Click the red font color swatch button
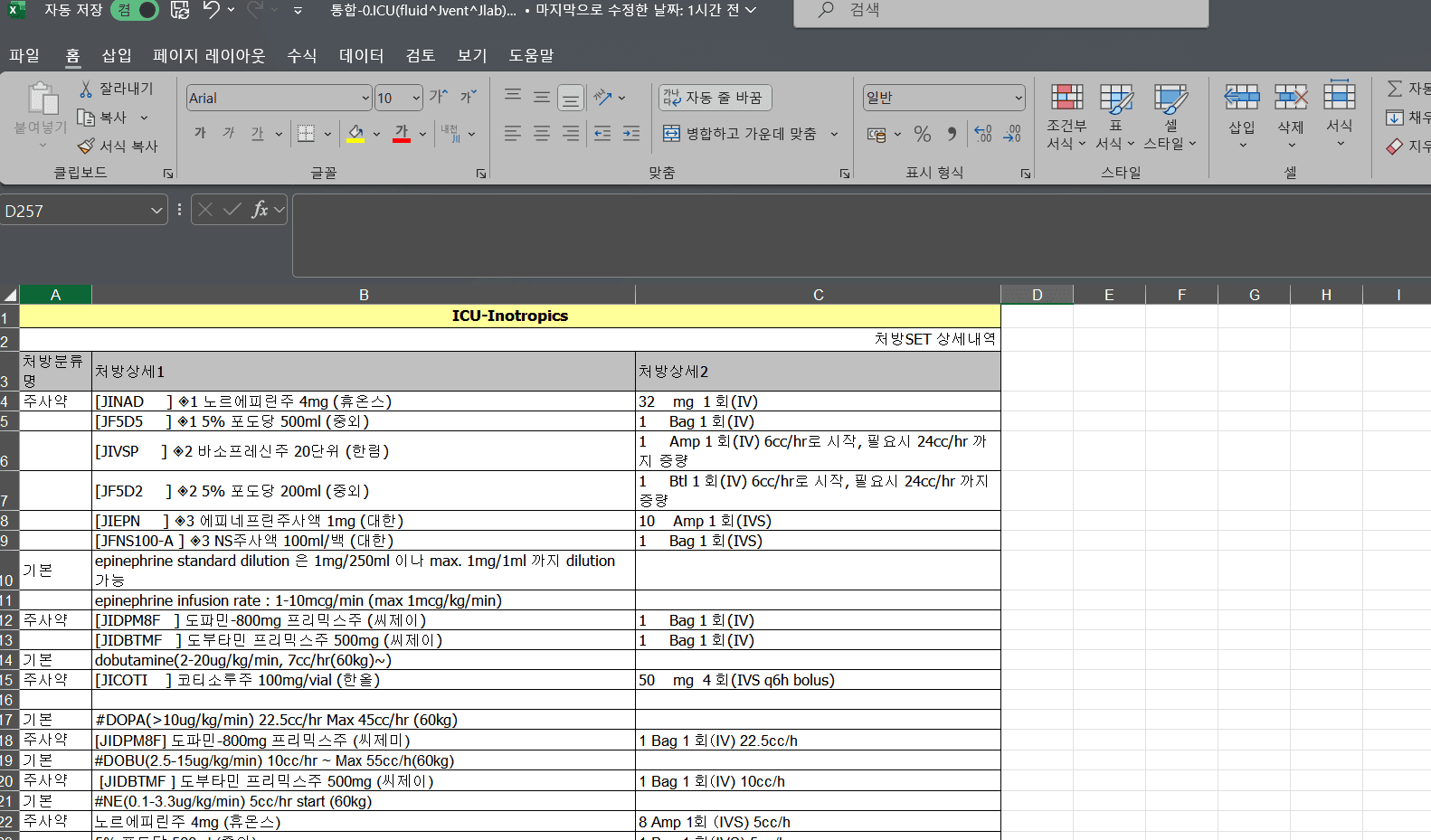 [402, 134]
